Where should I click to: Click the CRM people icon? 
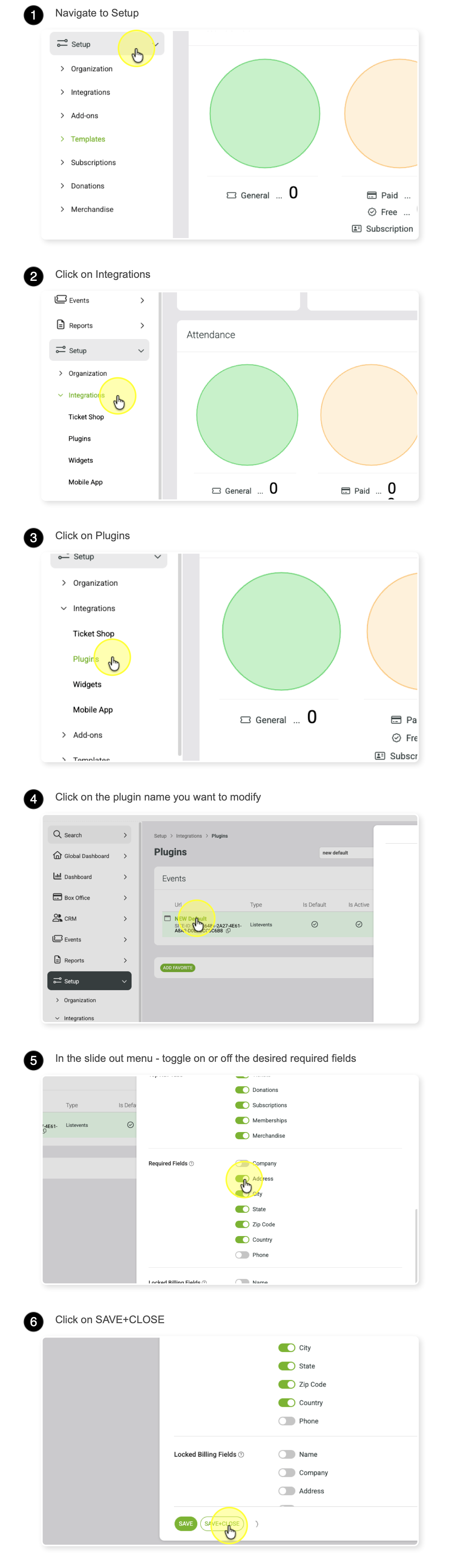click(57, 917)
